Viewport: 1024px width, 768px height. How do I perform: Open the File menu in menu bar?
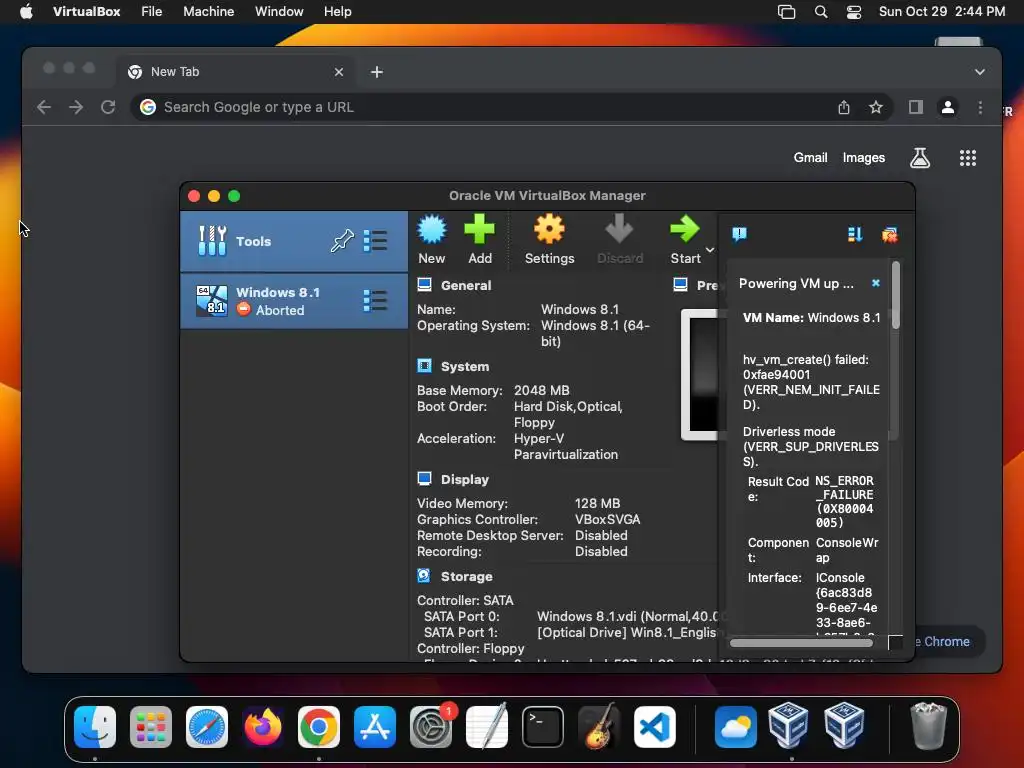[x=152, y=11]
